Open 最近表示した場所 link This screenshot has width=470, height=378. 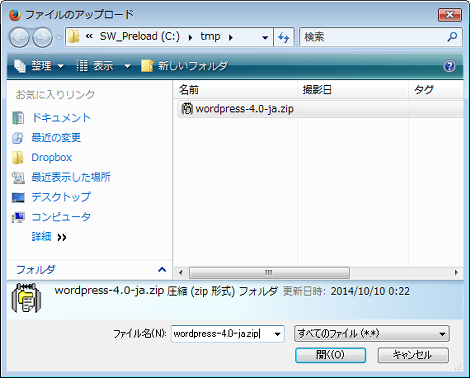coord(71,177)
